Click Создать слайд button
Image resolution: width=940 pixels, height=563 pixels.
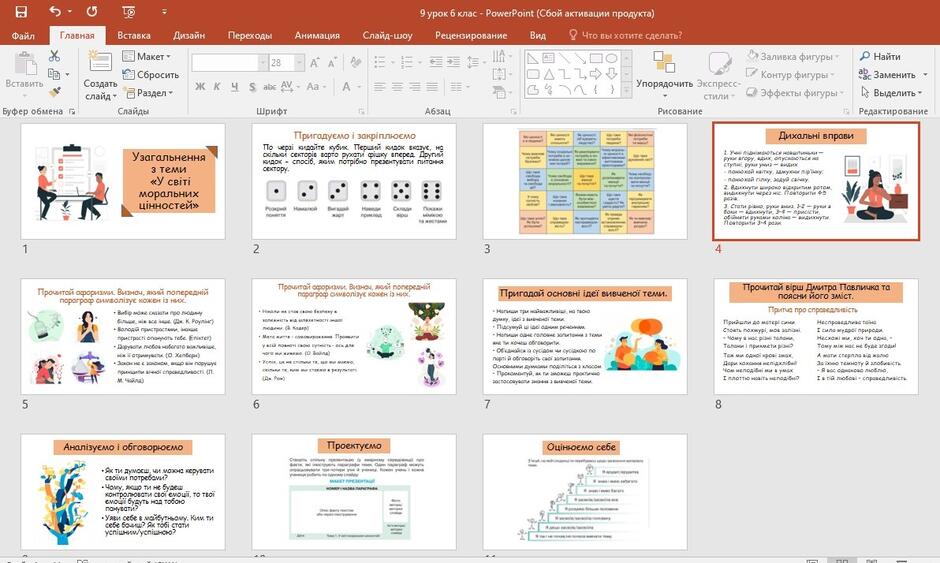point(100,76)
